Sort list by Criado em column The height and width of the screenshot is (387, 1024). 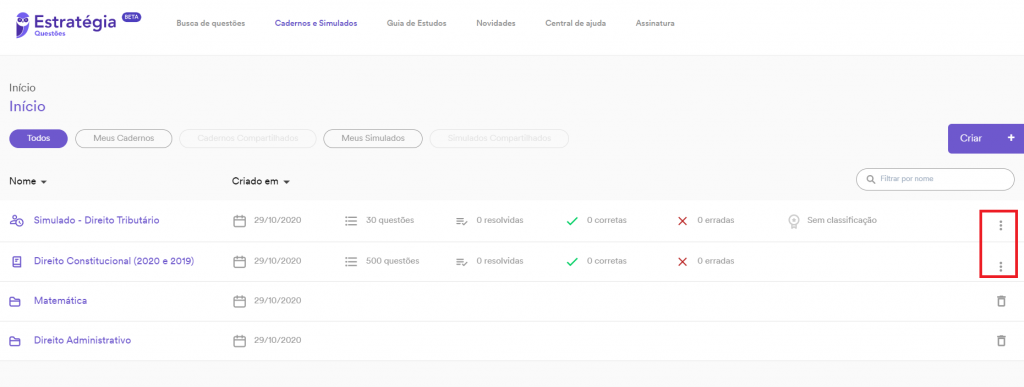click(261, 181)
